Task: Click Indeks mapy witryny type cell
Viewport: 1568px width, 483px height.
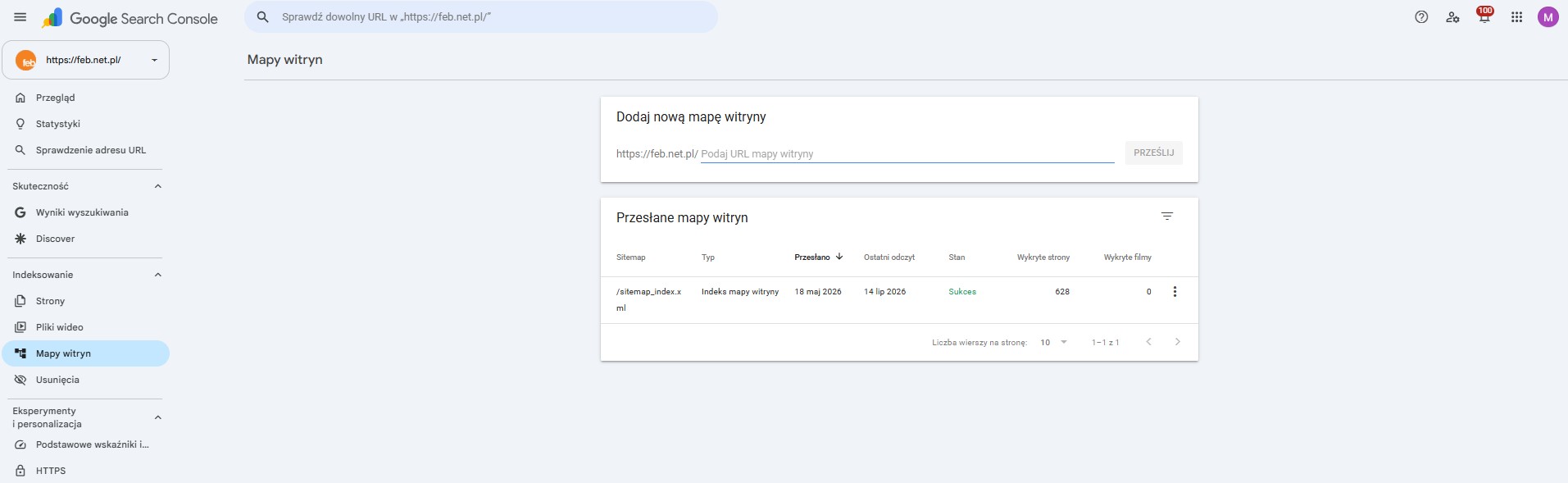Action: pos(740,292)
